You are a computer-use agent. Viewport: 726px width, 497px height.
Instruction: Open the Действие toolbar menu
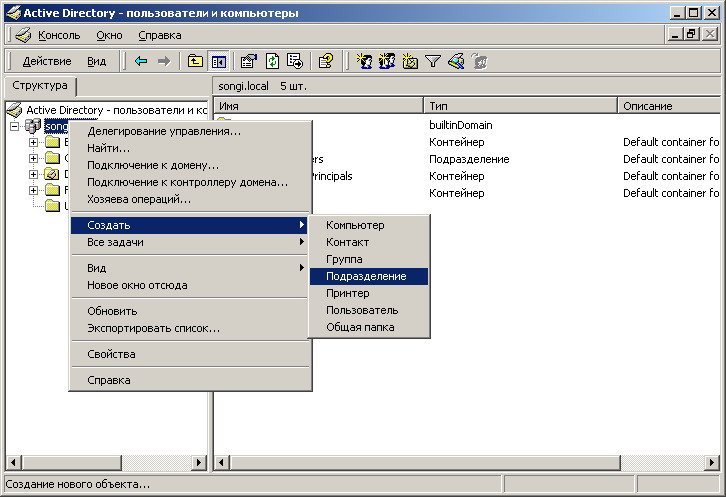coord(47,61)
